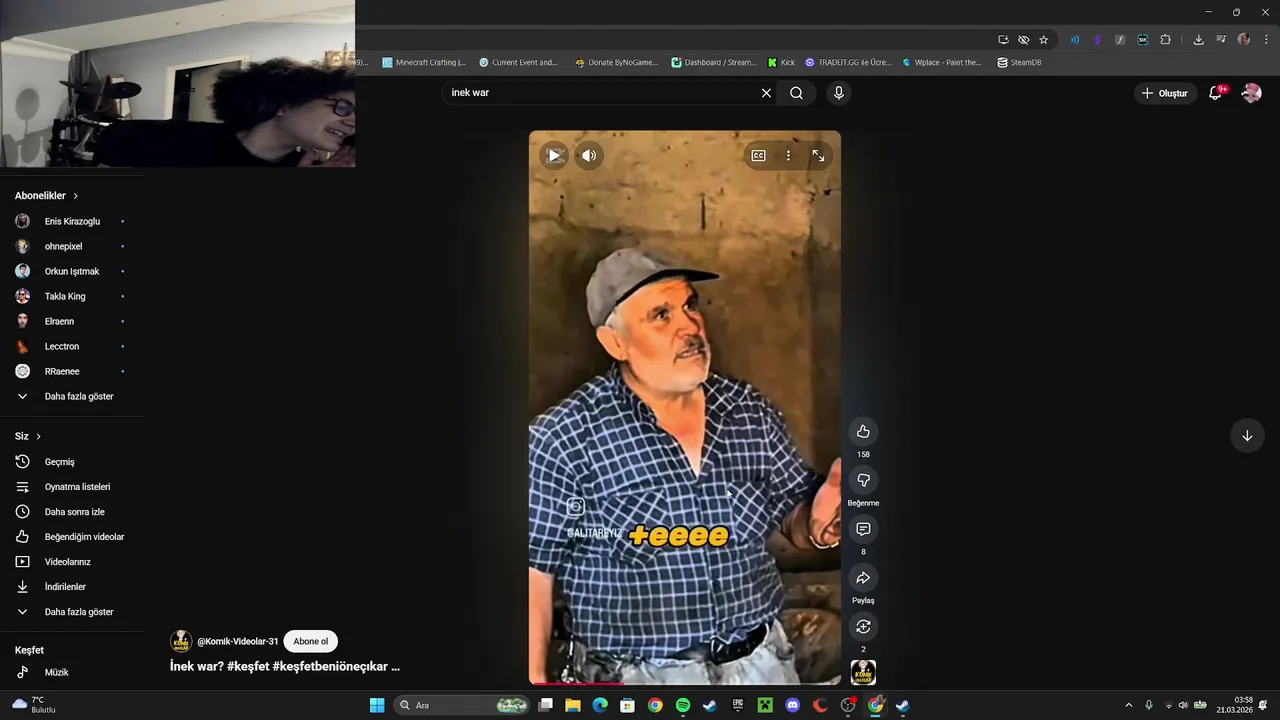
Task: Expand Siz list with Daha fazla göster
Action: (x=72, y=612)
